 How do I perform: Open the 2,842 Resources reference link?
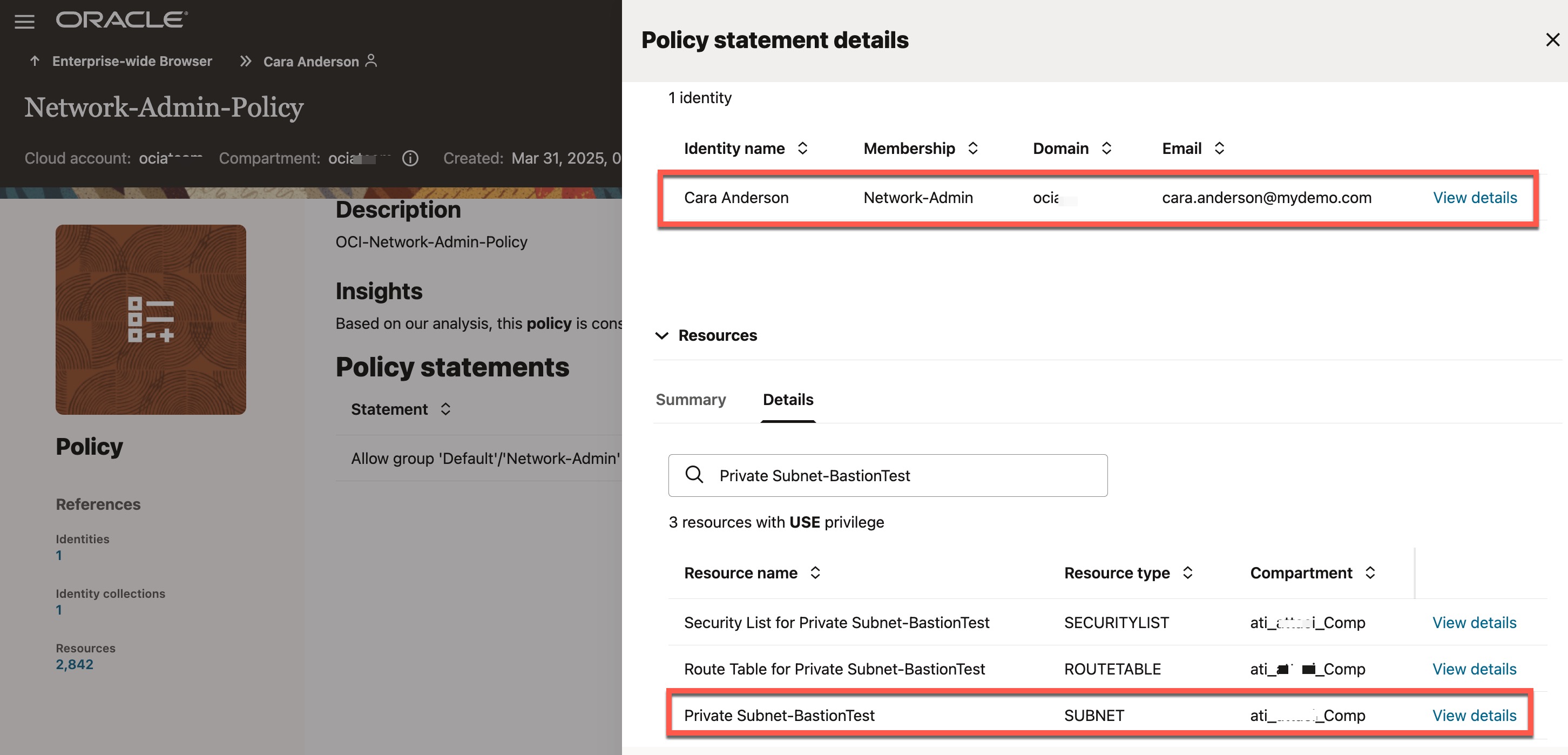point(75,664)
